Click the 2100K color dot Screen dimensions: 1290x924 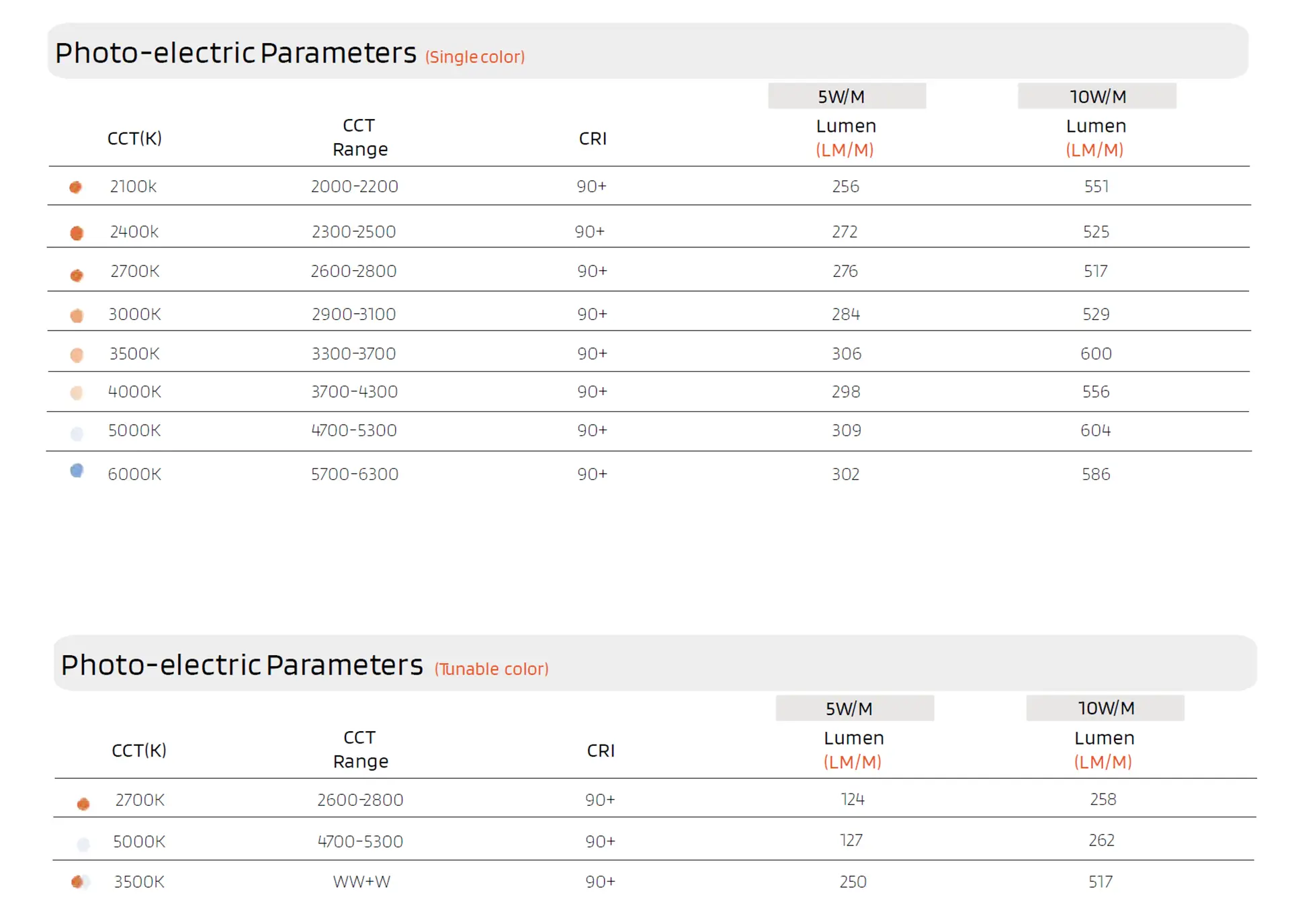coord(76,187)
